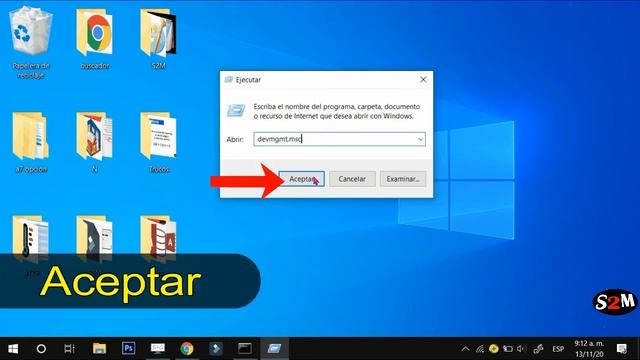The height and width of the screenshot is (360, 640).
Task: Select the Papelera de reciclaje desktop icon
Action: click(31, 42)
